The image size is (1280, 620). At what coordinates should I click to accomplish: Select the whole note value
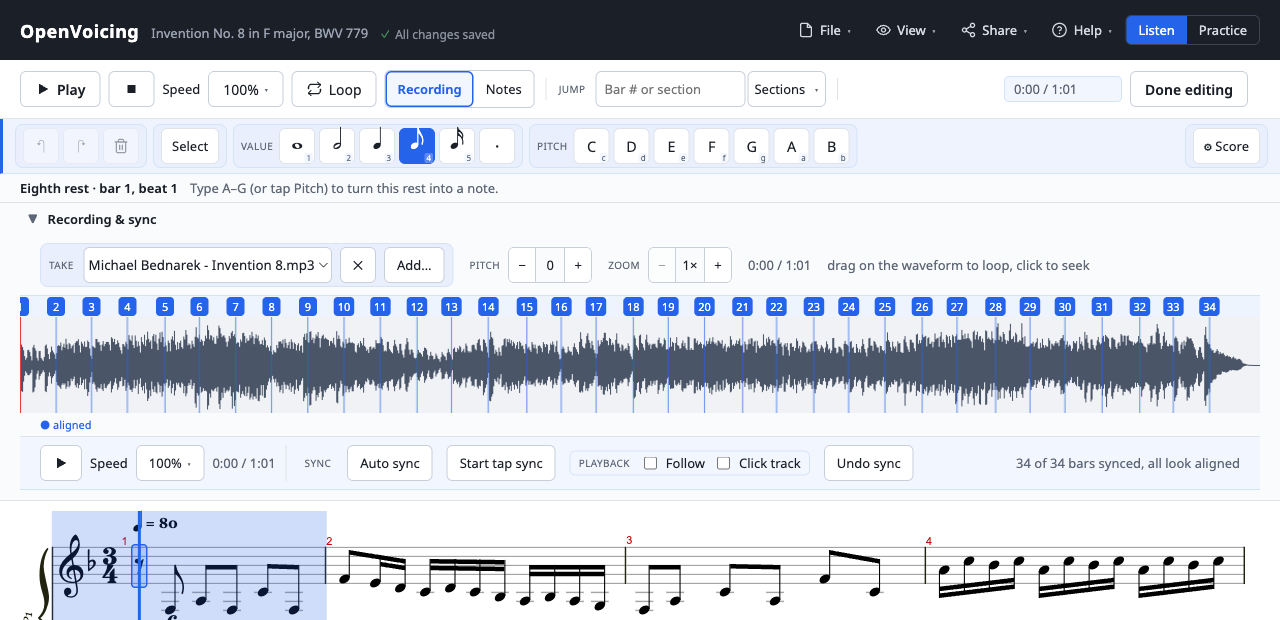click(297, 146)
